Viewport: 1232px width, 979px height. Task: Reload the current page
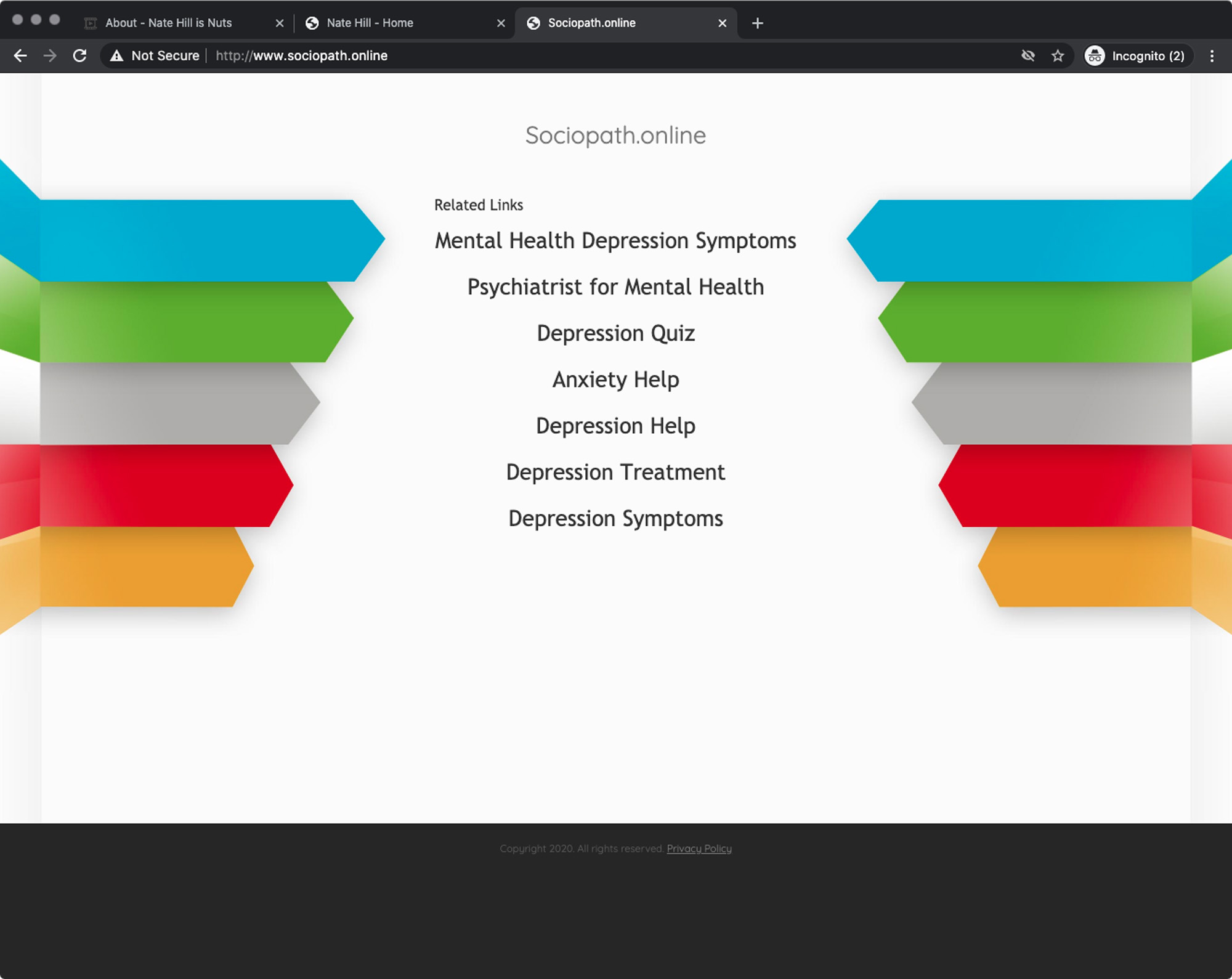[79, 56]
